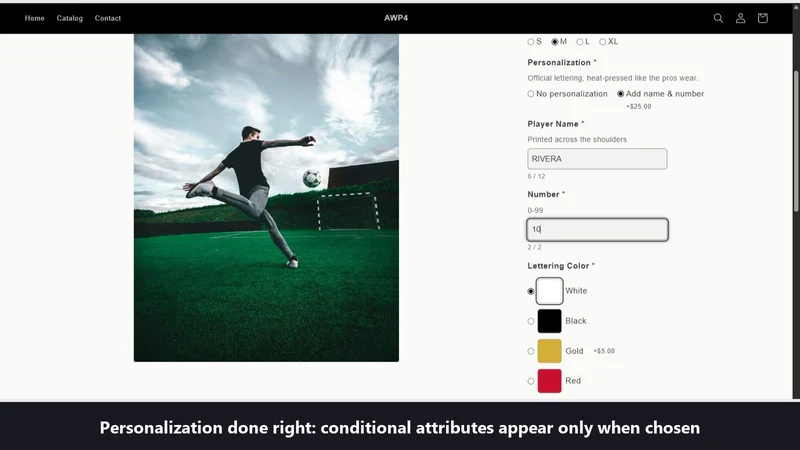Click the Gold +$5.00 price label

604,351
